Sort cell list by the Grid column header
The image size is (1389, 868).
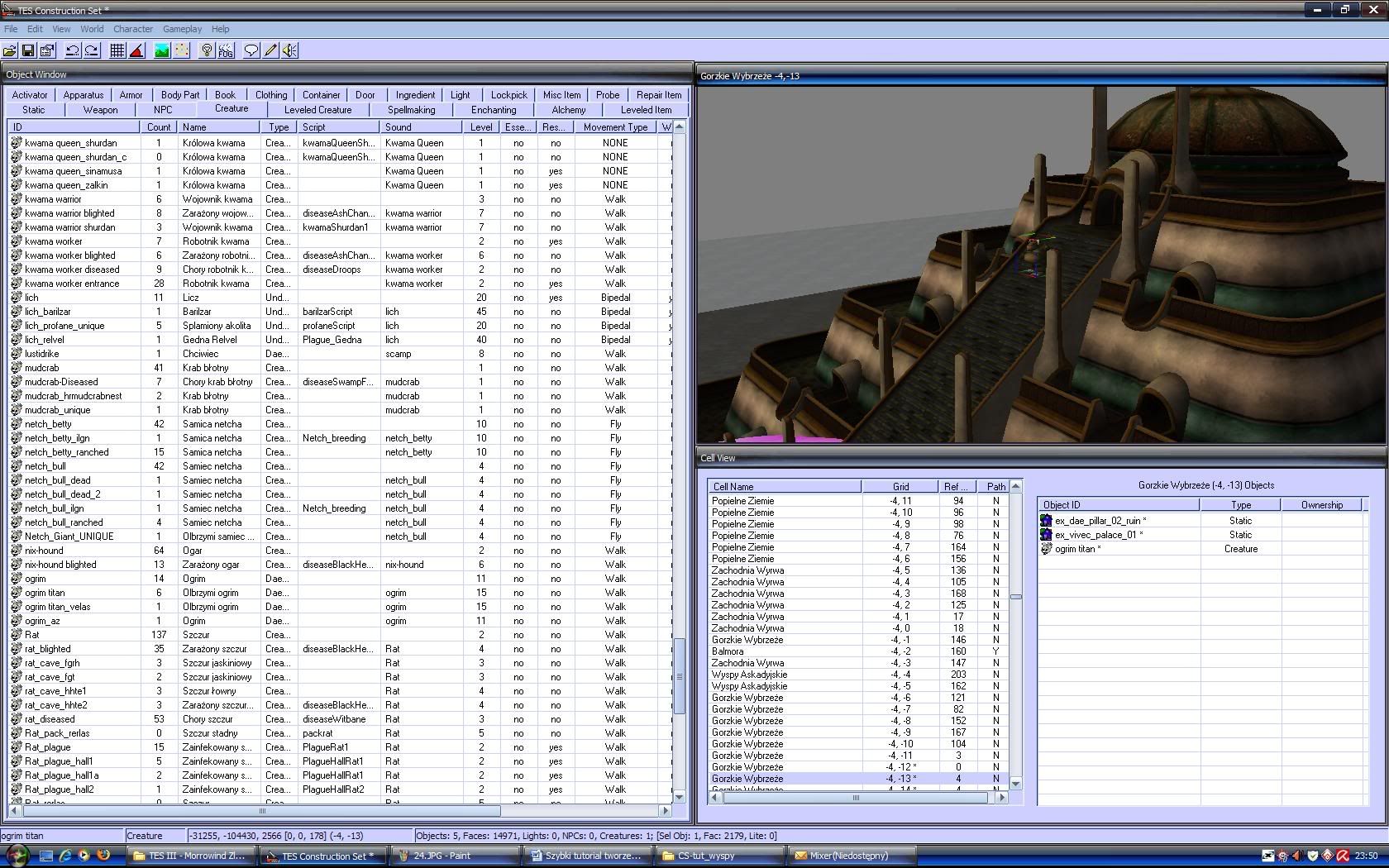coord(900,487)
